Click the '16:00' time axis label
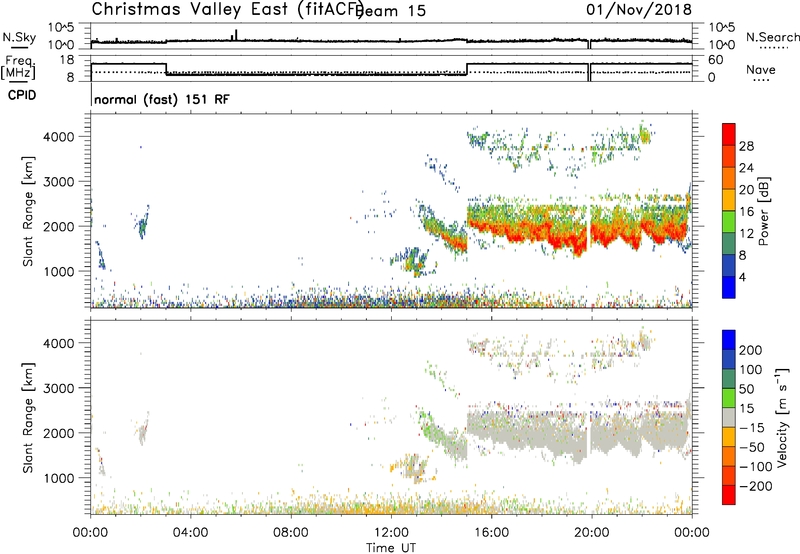Image resolution: width=800 pixels, height=554 pixels. tap(491, 533)
